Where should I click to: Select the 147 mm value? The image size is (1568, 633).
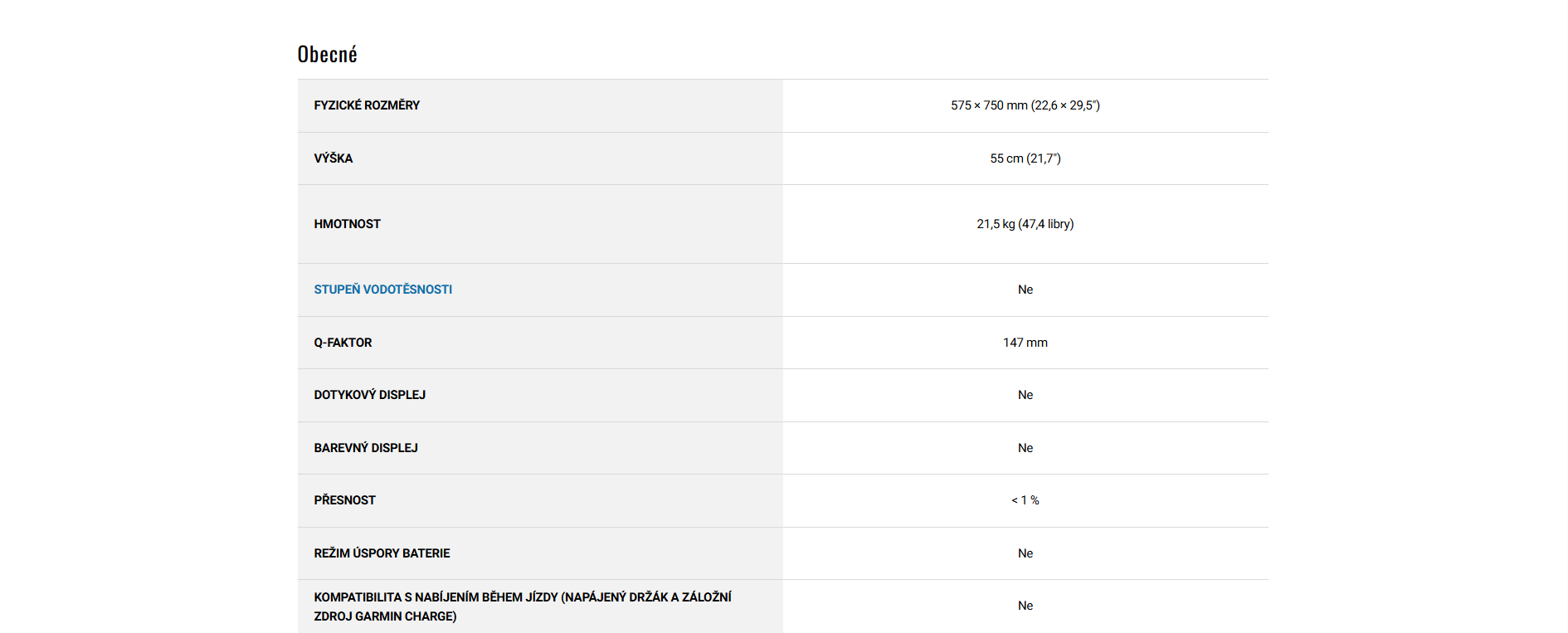point(1025,343)
